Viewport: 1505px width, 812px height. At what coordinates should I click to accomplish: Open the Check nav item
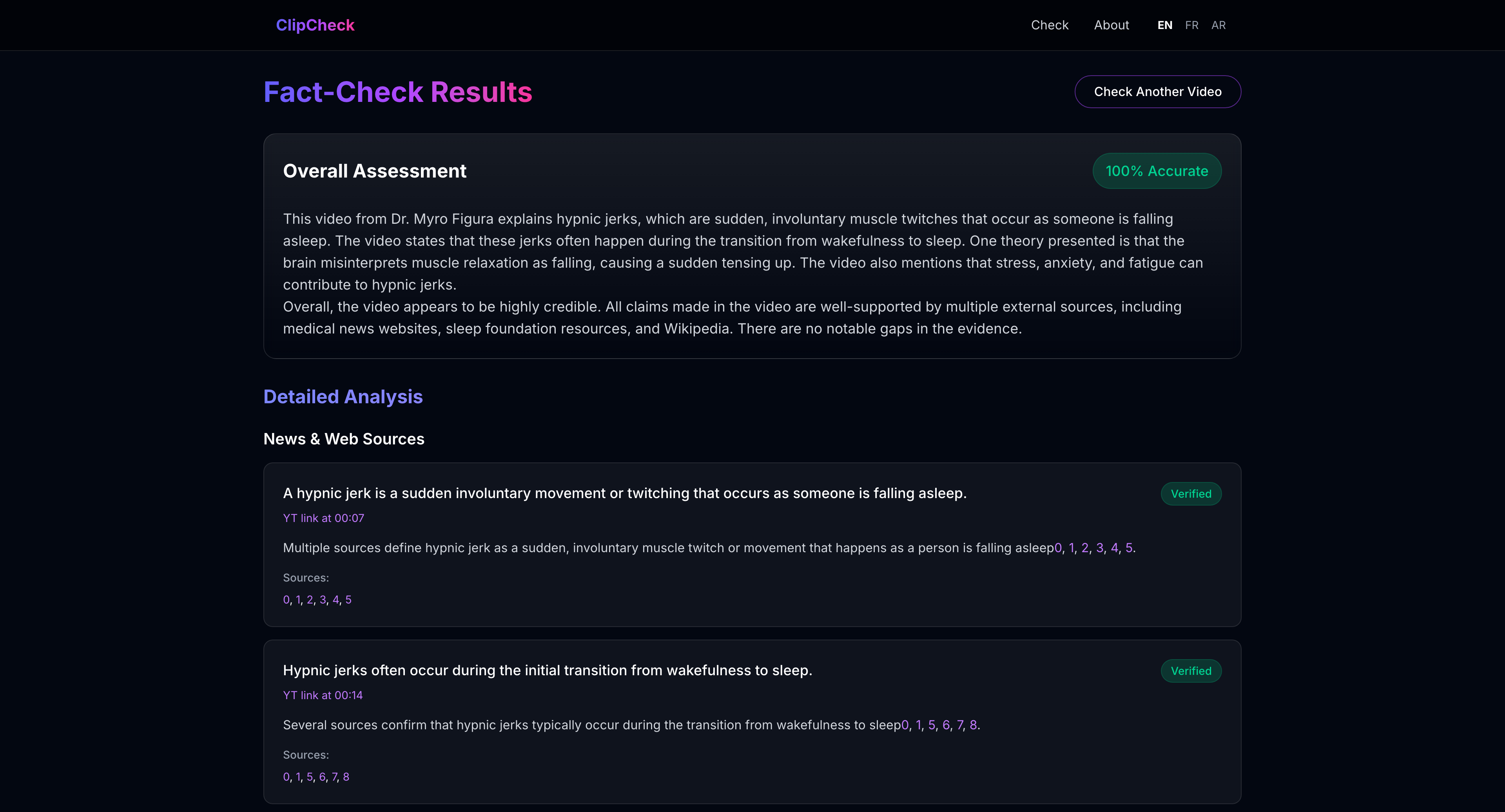[x=1049, y=25]
